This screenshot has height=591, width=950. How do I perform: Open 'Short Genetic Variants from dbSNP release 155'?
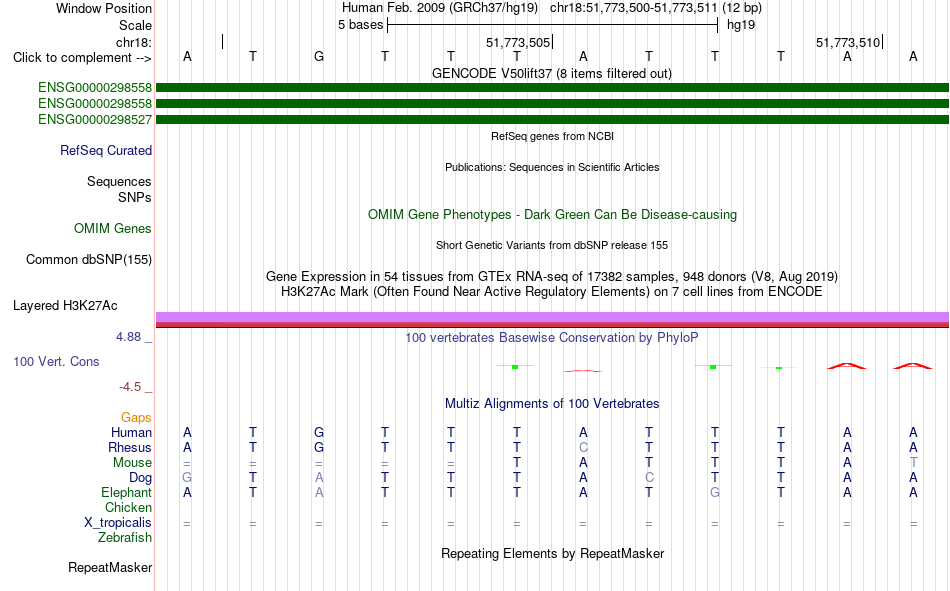coord(552,245)
